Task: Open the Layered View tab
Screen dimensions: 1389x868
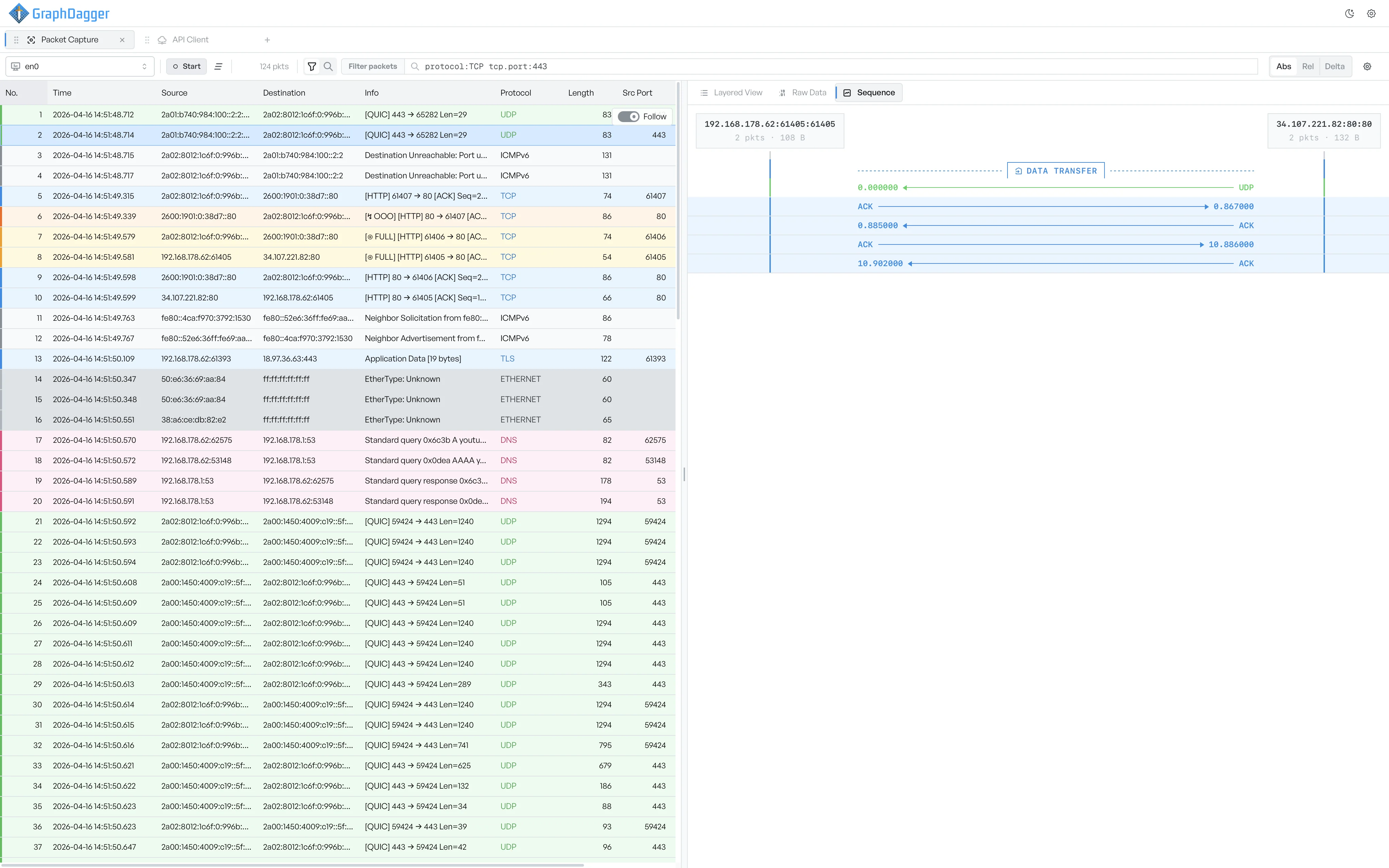Action: point(731,93)
